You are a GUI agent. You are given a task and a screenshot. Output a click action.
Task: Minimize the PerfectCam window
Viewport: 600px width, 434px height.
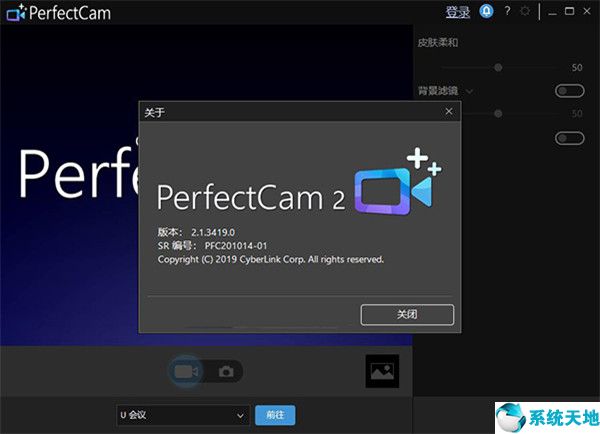tap(552, 12)
